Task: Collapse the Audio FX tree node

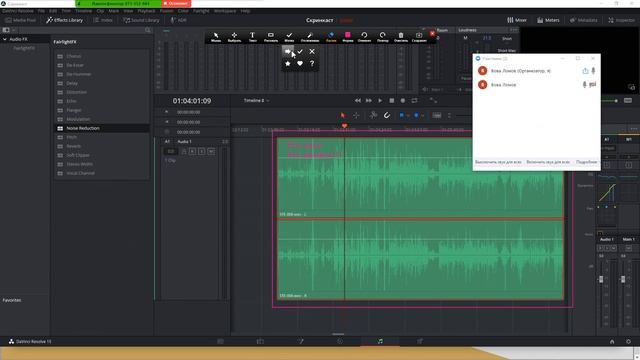Action: point(5,39)
